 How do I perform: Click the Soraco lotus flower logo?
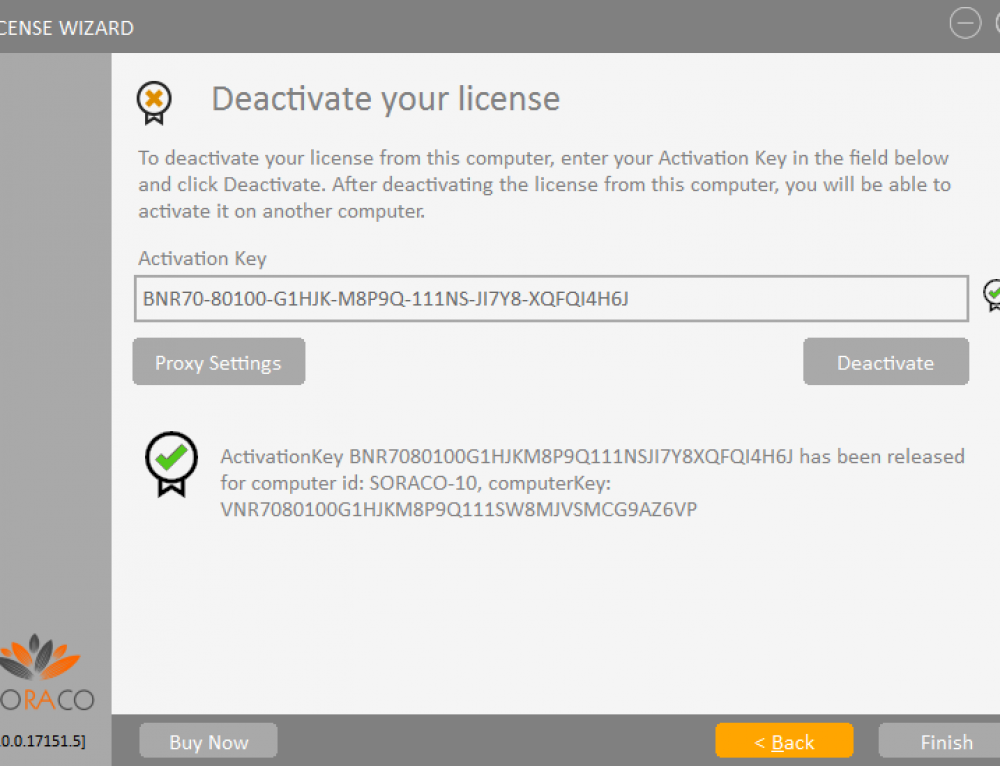[38, 655]
